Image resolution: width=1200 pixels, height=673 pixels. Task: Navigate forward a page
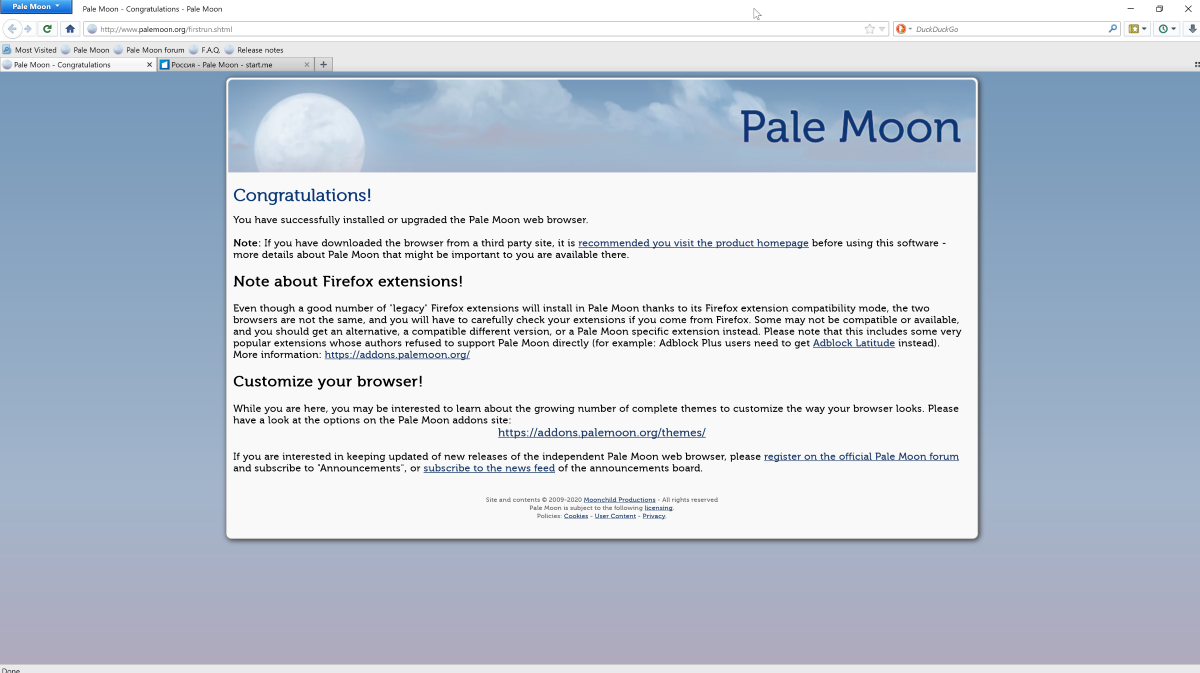[x=27, y=28]
